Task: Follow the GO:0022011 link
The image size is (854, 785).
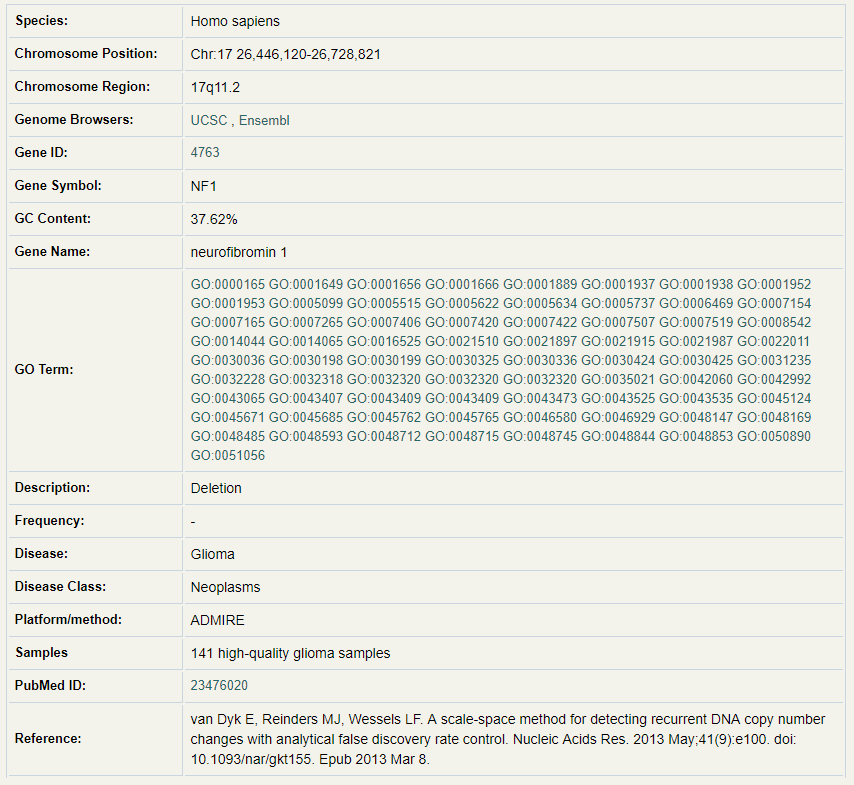Action: pyautogui.click(x=773, y=342)
